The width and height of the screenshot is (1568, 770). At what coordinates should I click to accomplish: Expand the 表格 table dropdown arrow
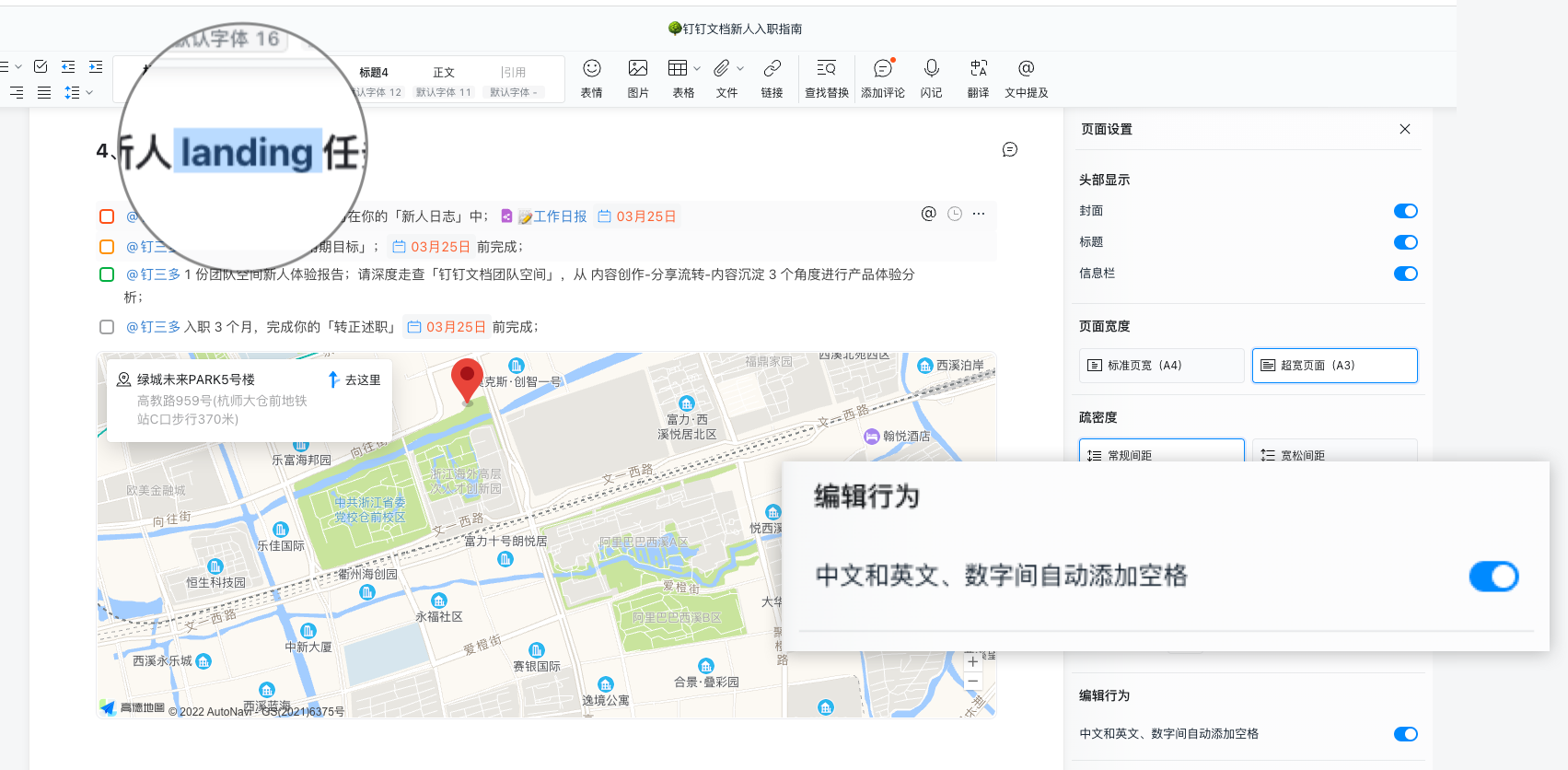[697, 68]
